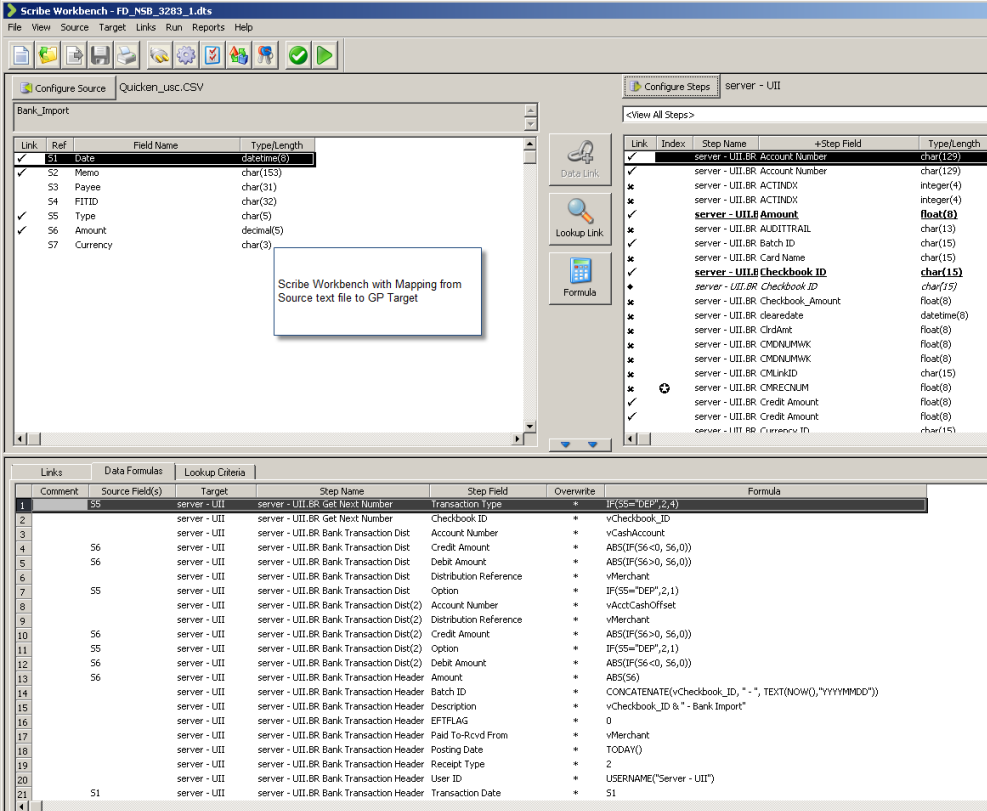Click diamond mark on italic Checkbook ID row
987x811 pixels.
[x=631, y=287]
